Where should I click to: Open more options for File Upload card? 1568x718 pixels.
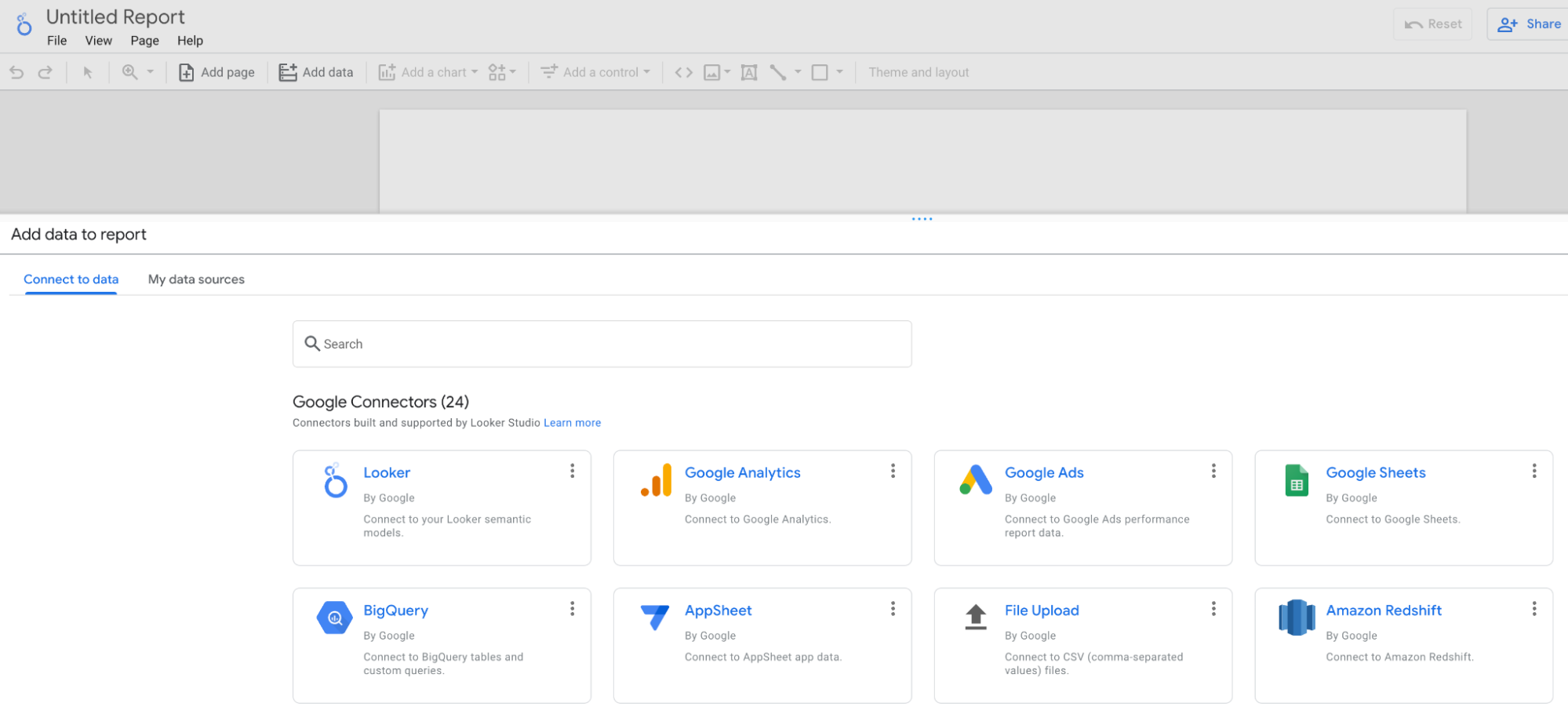coord(1213,609)
